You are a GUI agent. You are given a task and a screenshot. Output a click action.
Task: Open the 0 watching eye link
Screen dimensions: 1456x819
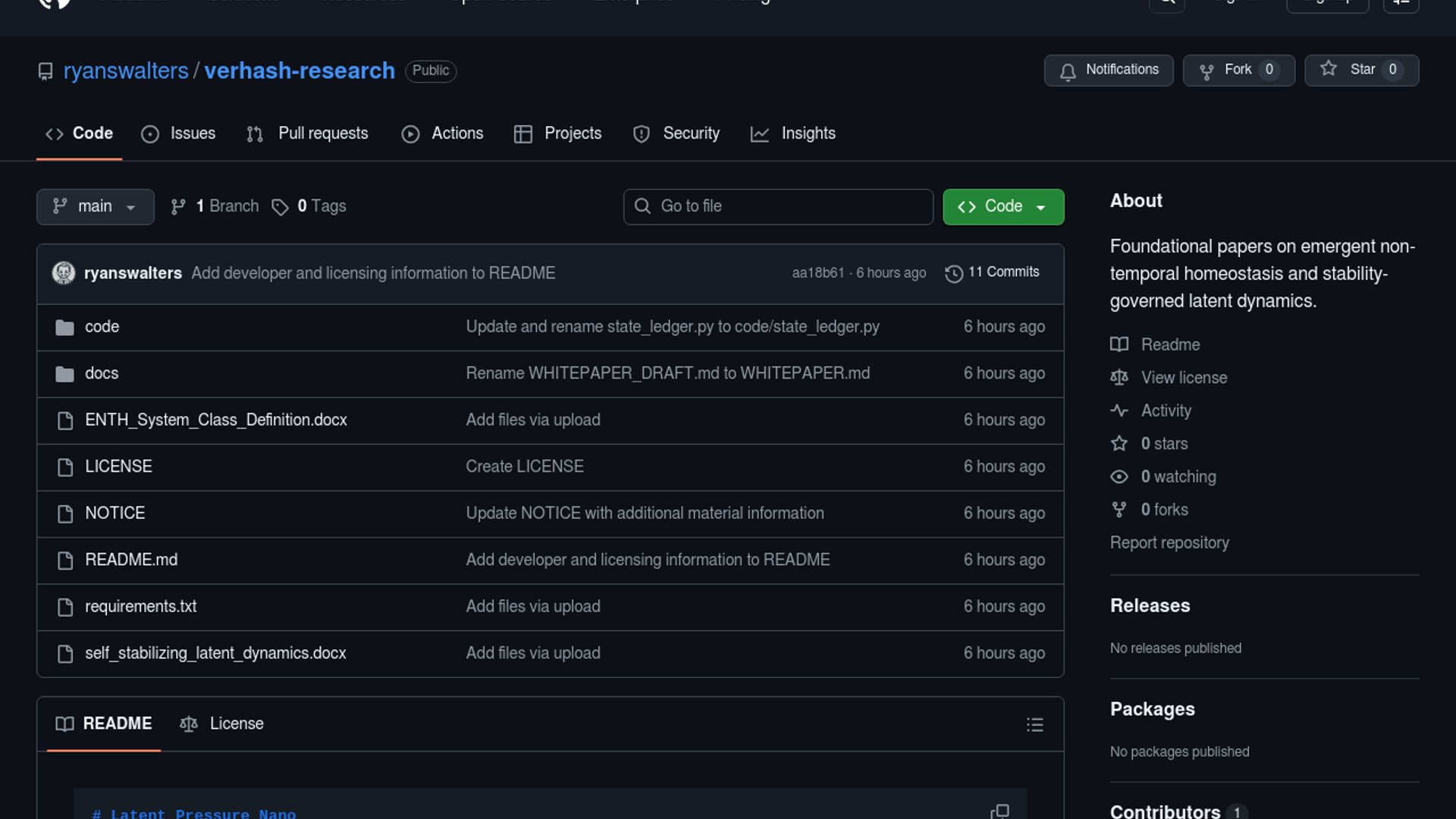tap(1178, 477)
